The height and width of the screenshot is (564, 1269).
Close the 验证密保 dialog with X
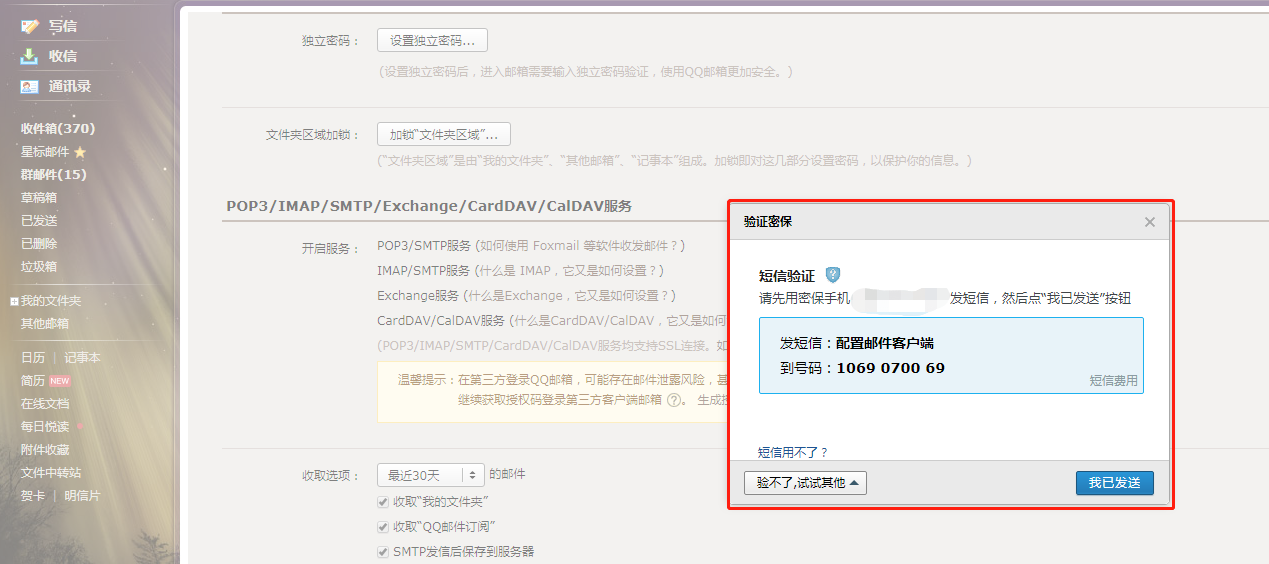[1150, 222]
